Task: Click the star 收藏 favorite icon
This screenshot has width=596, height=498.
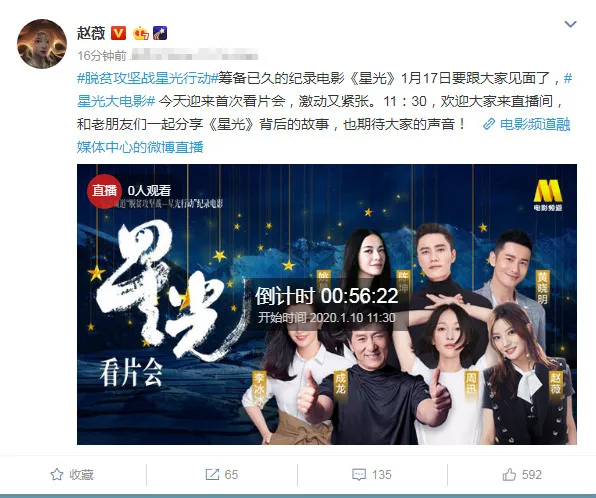Action: point(57,474)
